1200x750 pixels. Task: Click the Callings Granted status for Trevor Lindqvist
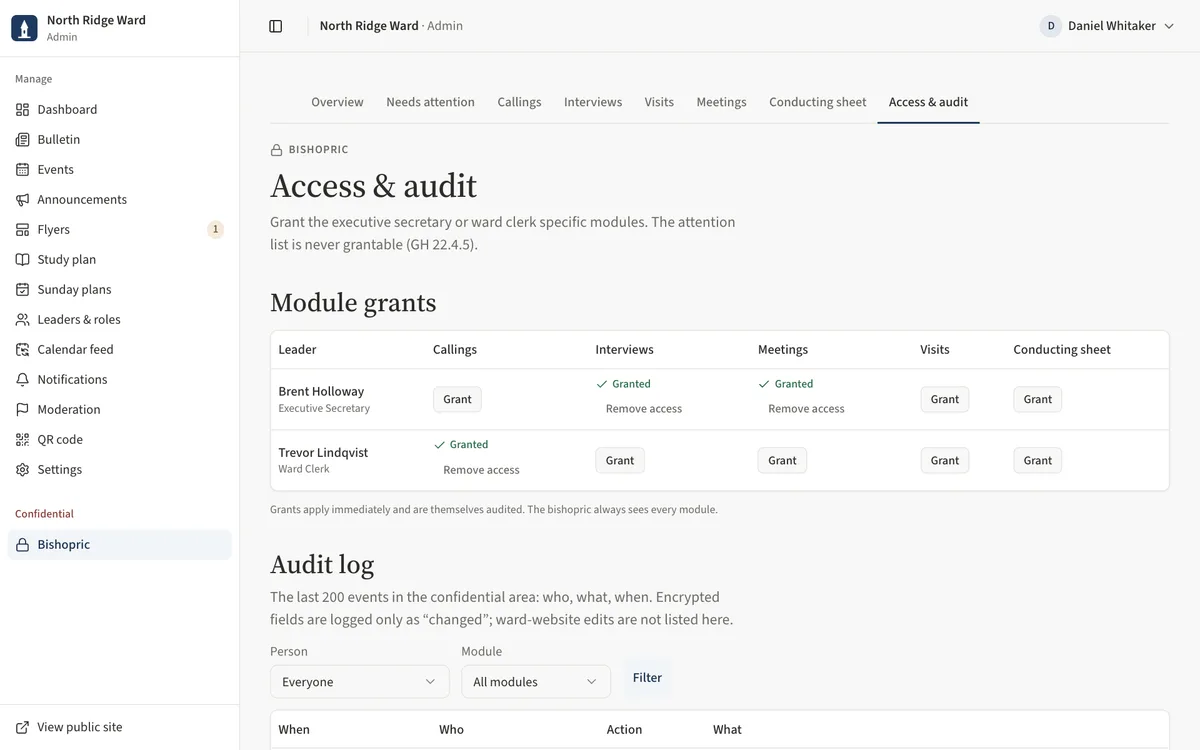[461, 445]
